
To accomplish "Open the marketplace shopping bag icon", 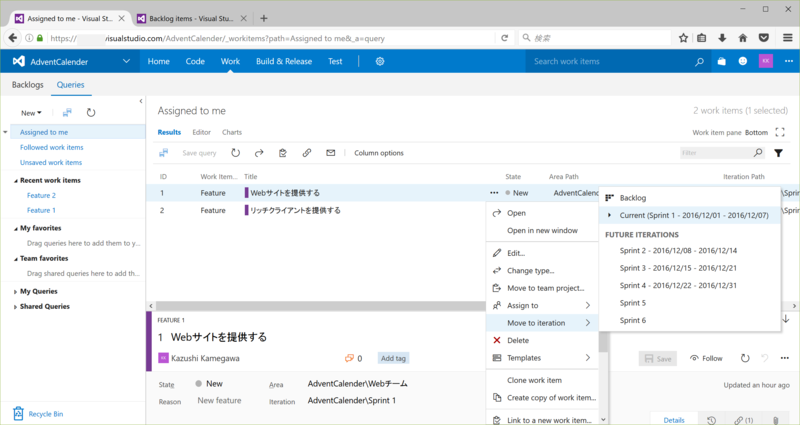I will pyautogui.click(x=721, y=61).
